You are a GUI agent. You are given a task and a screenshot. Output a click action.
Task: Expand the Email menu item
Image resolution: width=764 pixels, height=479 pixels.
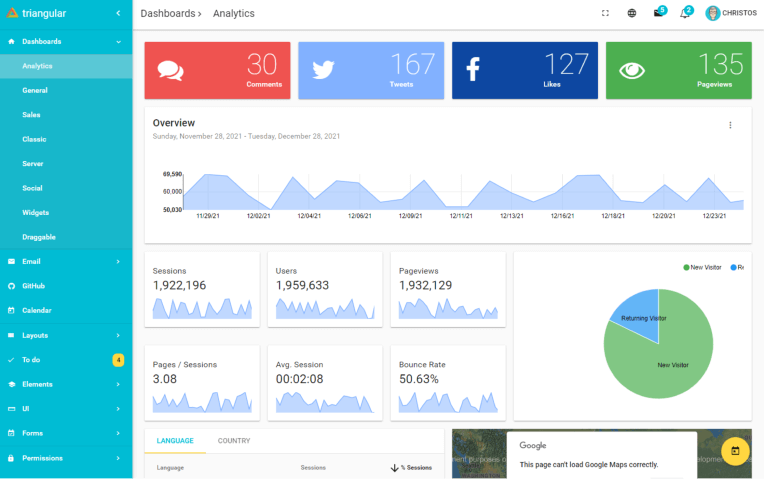(66, 262)
